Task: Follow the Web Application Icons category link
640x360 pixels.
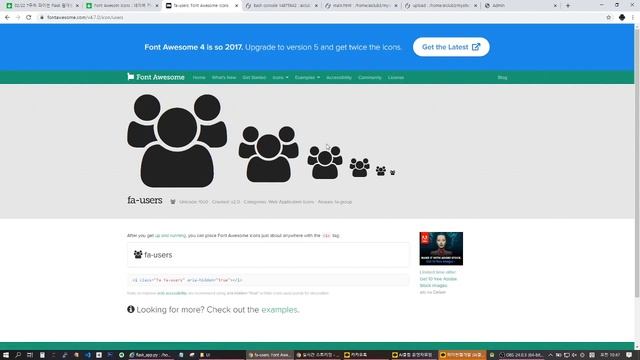Action: 291,202
